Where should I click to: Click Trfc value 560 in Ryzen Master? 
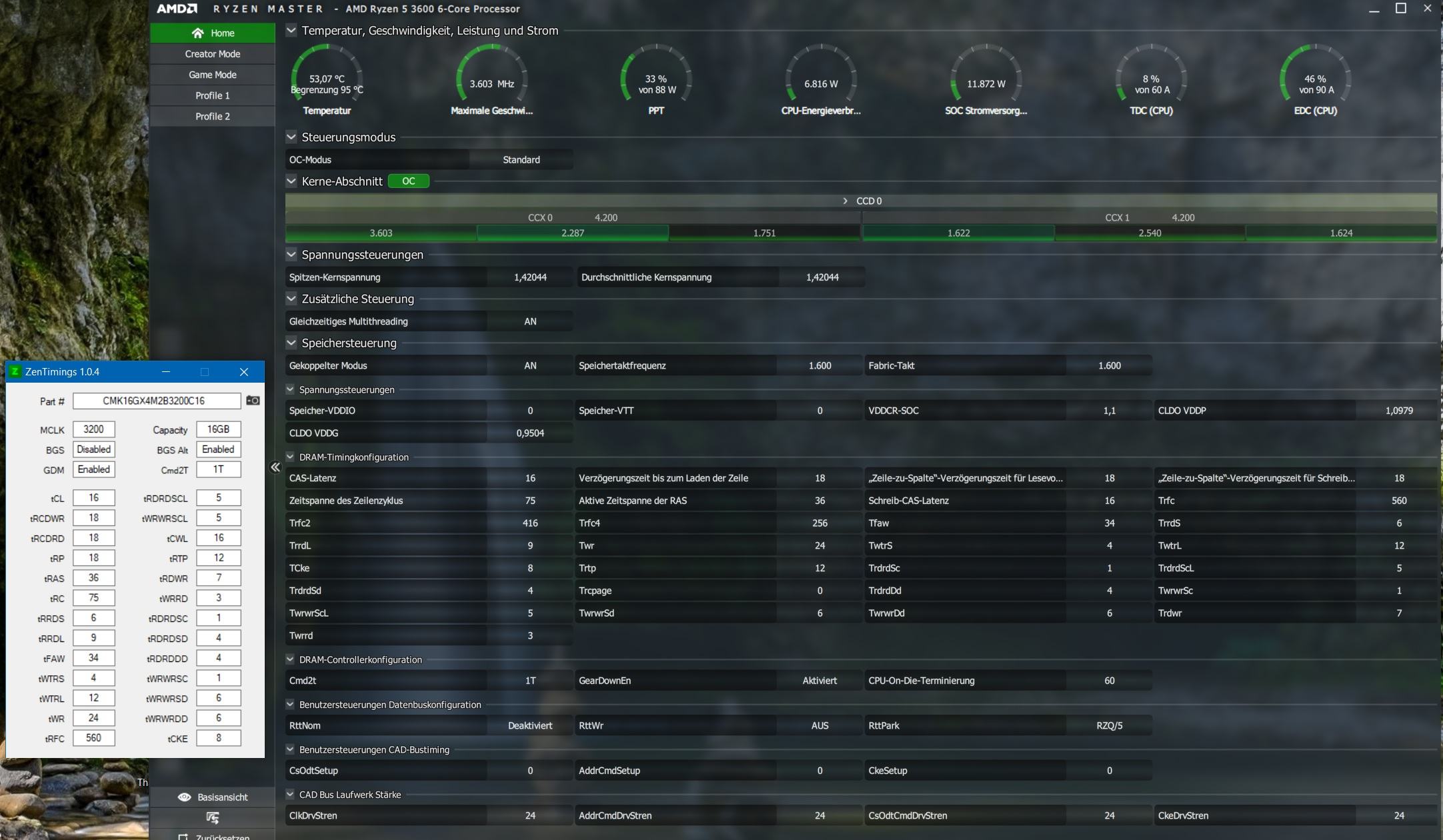click(1399, 501)
